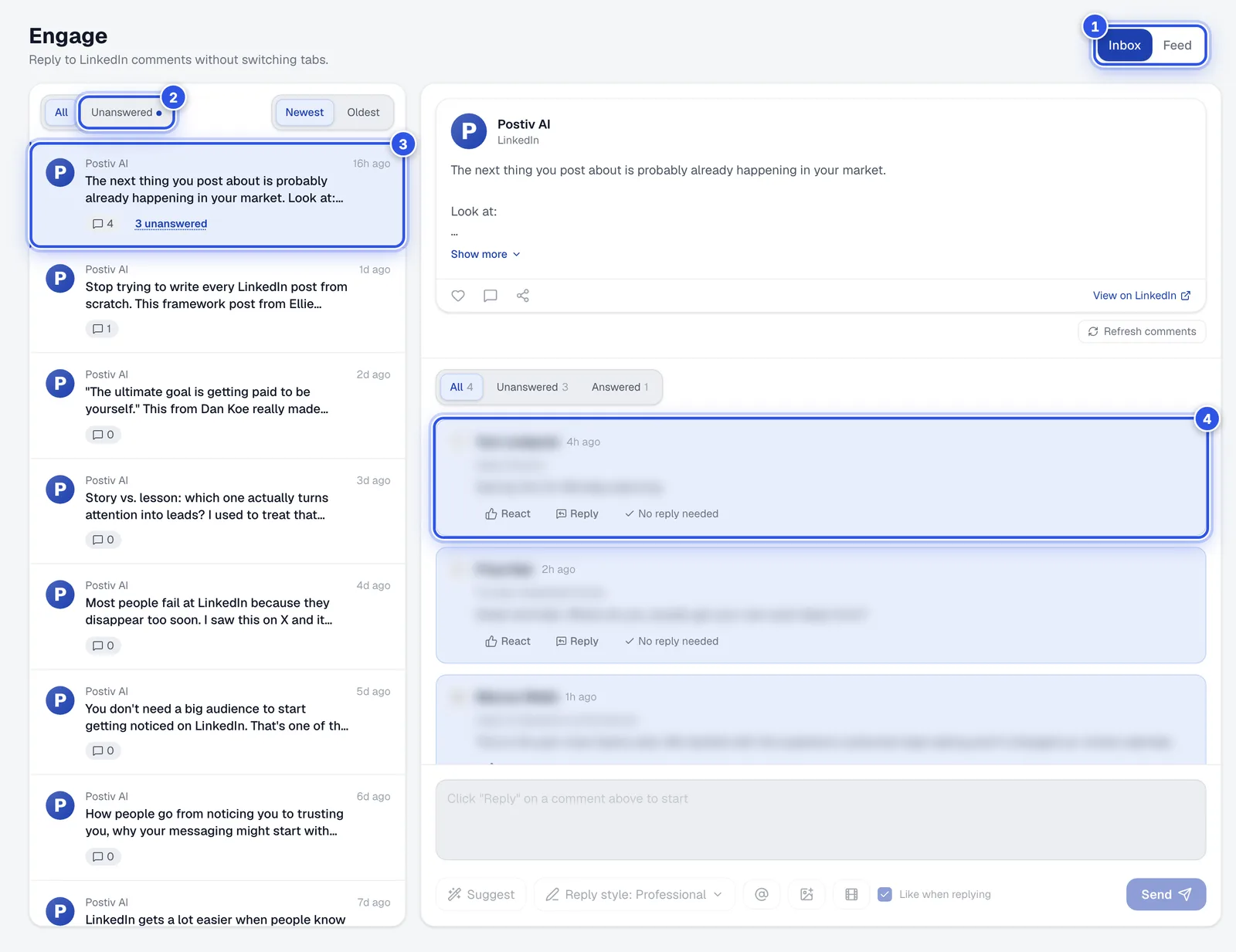Select the Answered 1 comments tab
The height and width of the screenshot is (952, 1236).
[620, 387]
